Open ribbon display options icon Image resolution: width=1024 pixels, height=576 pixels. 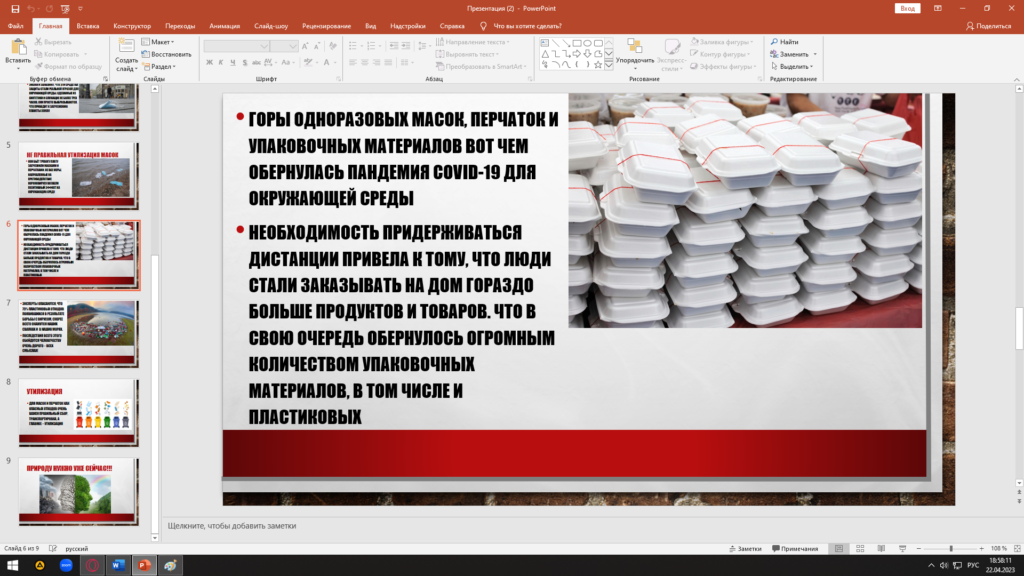[x=938, y=8]
